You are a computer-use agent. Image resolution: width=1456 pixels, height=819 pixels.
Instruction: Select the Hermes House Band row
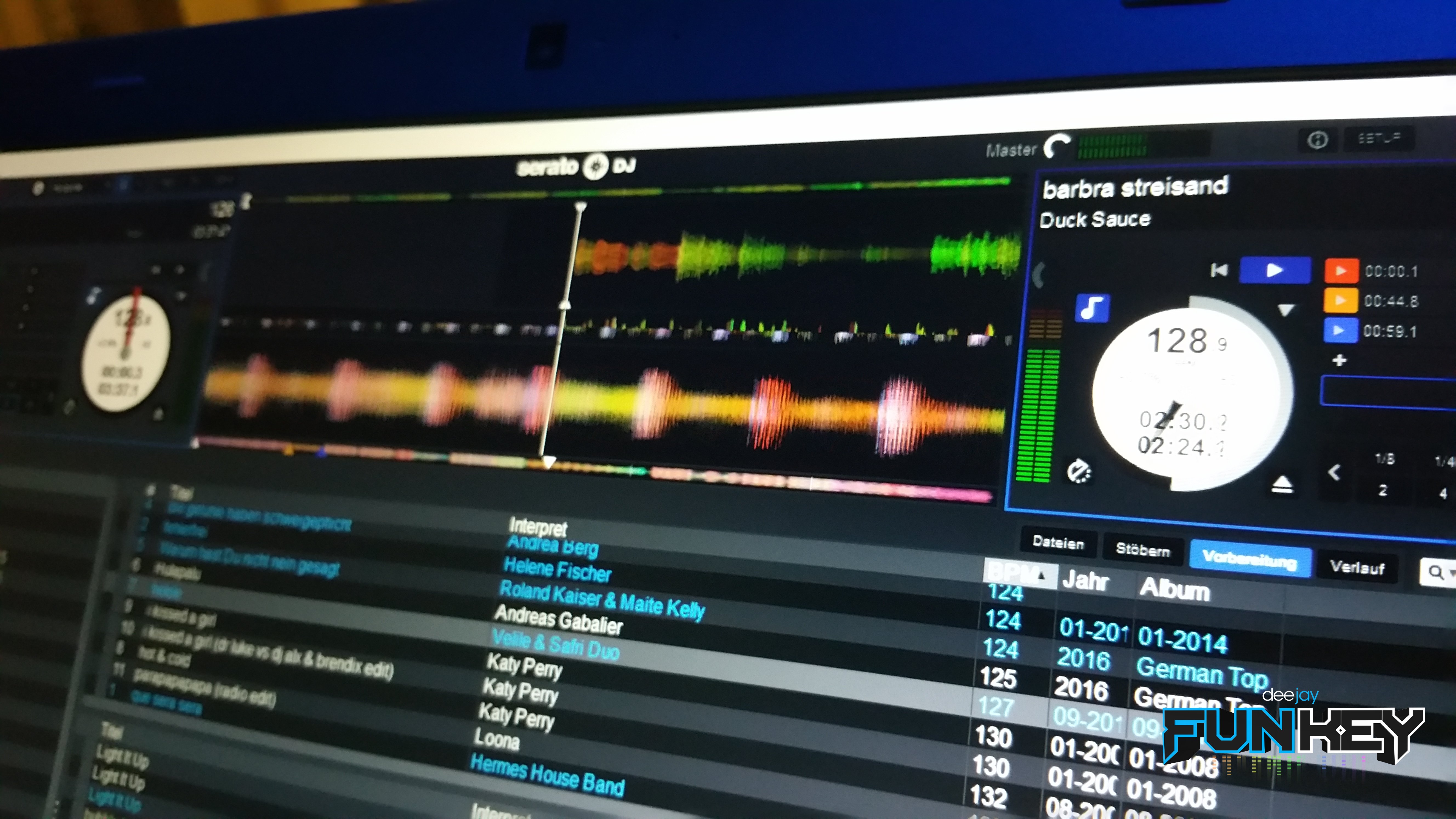point(547,775)
